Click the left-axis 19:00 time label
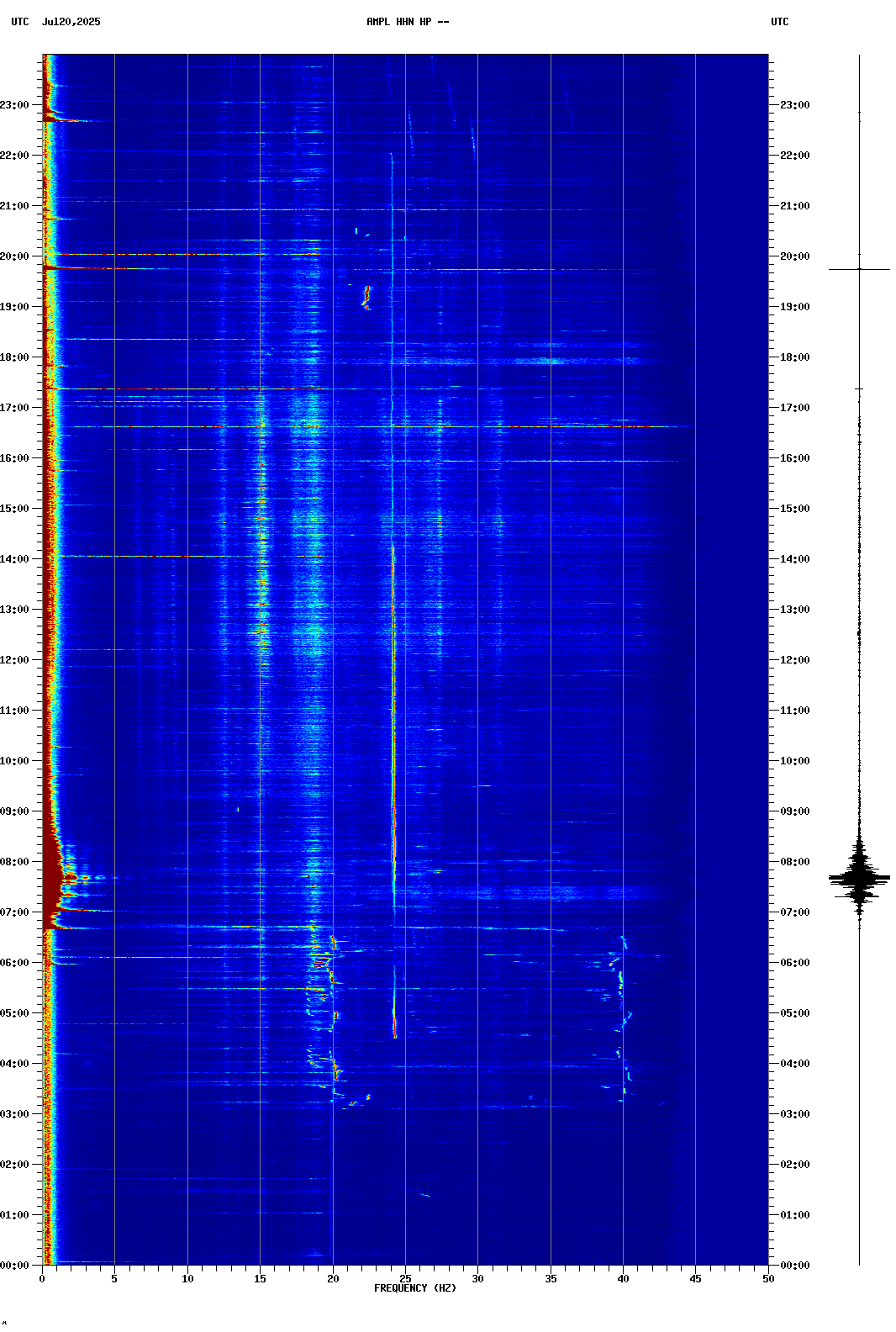 point(15,307)
